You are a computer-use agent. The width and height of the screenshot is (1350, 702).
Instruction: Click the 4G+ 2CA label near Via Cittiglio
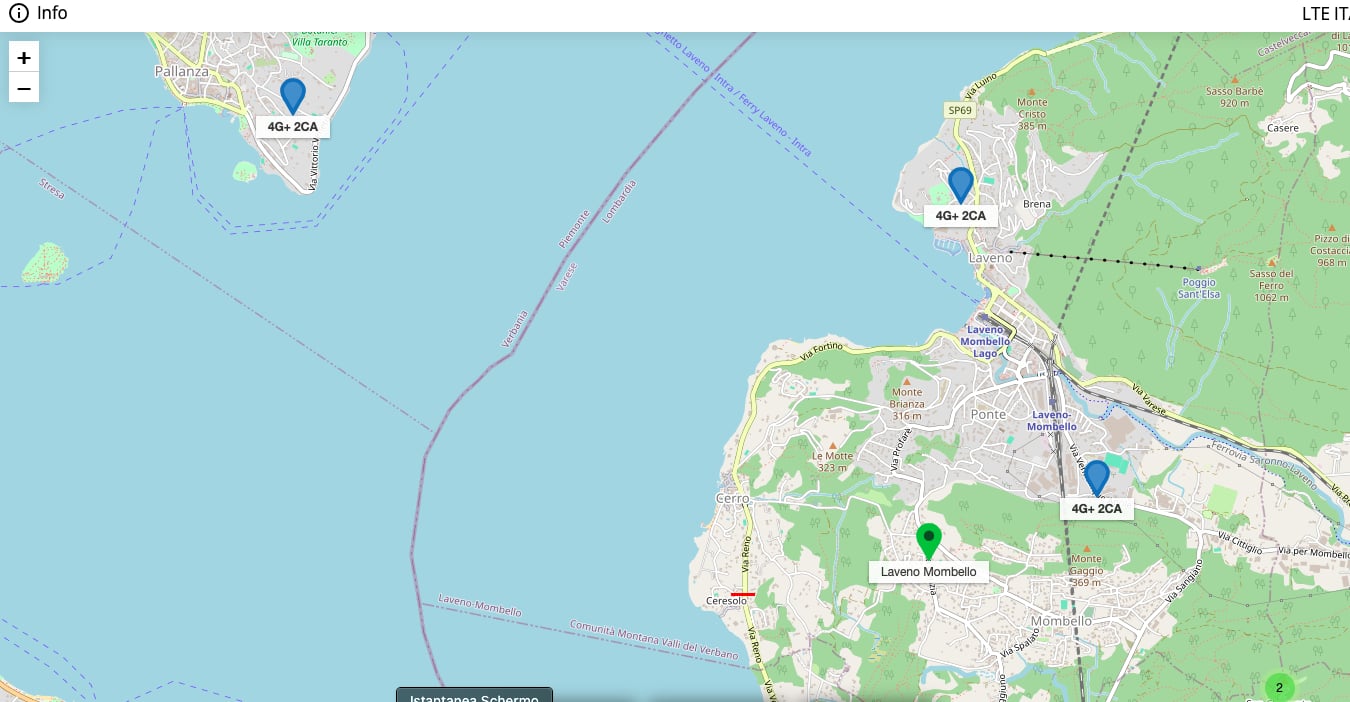(x=1097, y=509)
